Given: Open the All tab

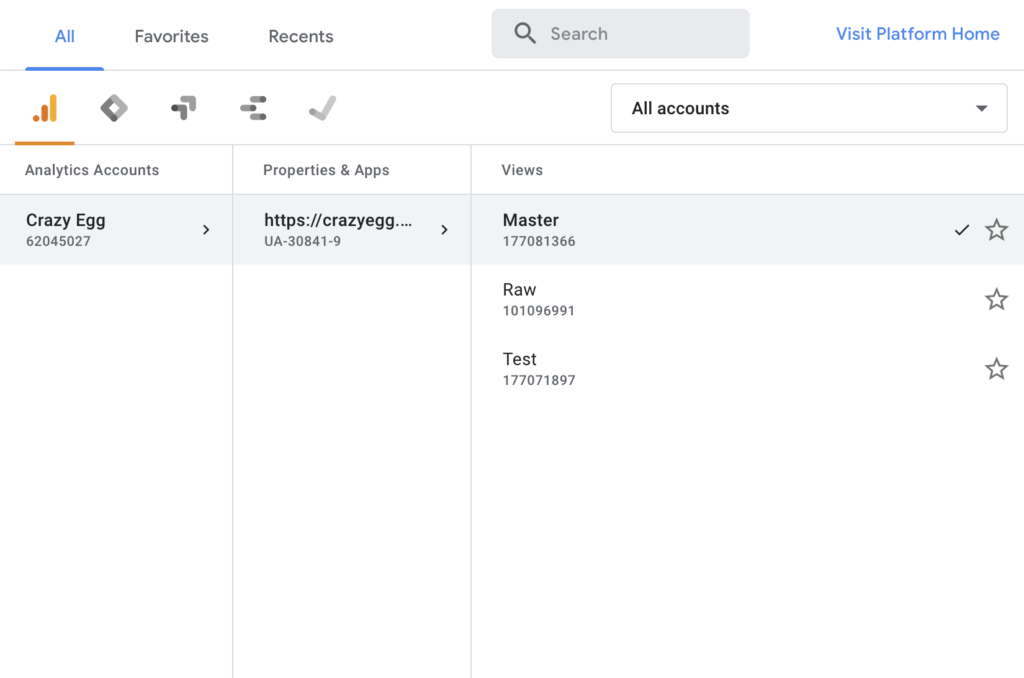Looking at the screenshot, I should [65, 37].
